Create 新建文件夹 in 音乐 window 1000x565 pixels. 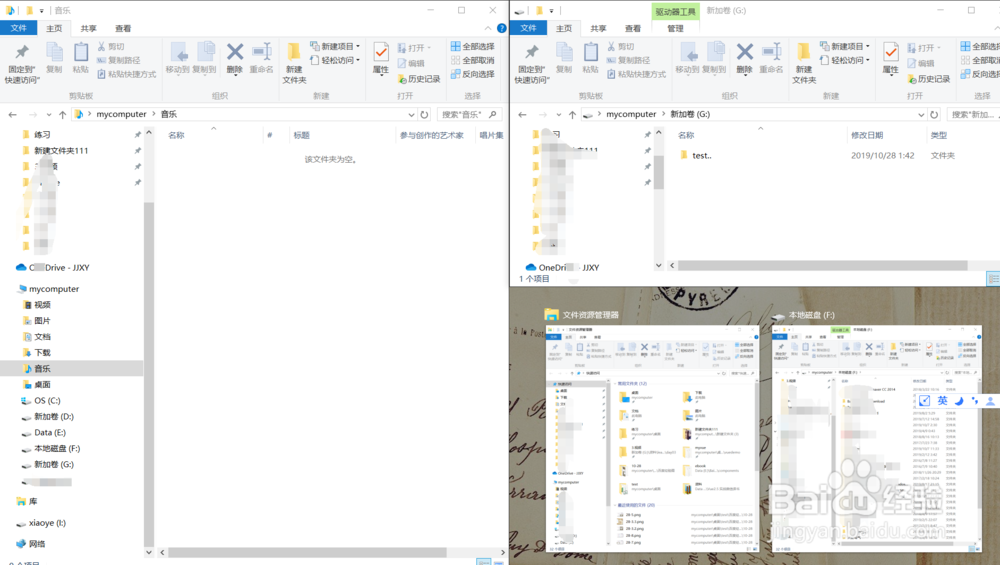click(294, 63)
